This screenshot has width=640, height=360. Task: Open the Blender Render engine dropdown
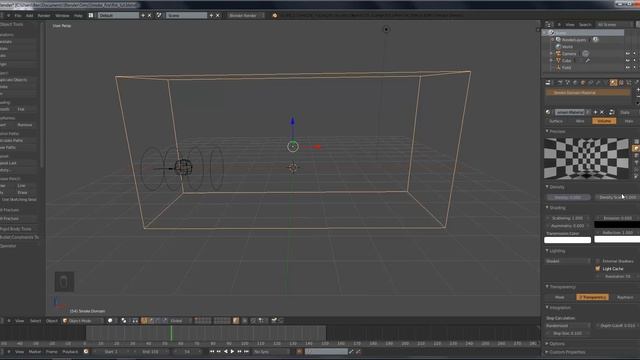[x=246, y=16]
